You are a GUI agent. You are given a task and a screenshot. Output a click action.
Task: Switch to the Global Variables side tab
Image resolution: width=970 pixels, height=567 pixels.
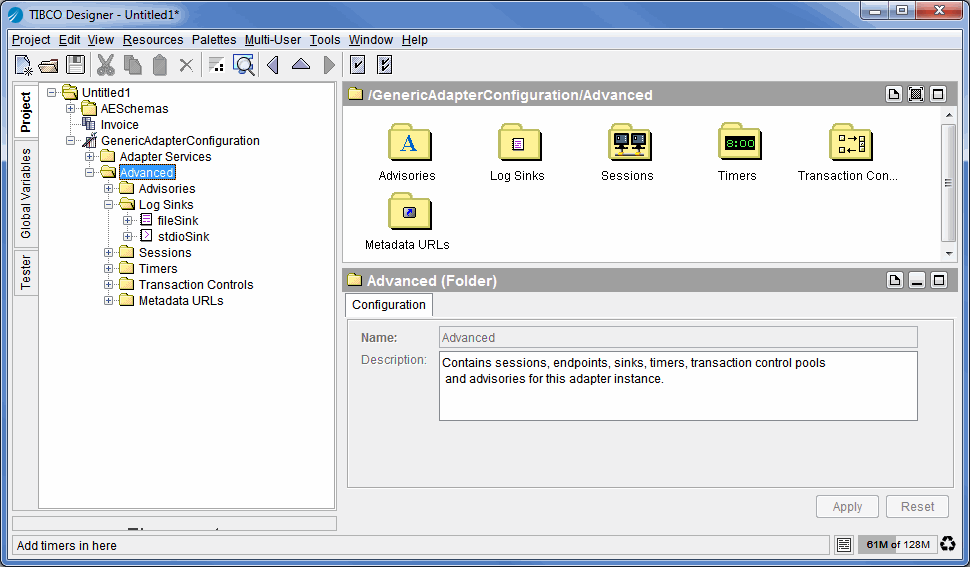(x=26, y=194)
